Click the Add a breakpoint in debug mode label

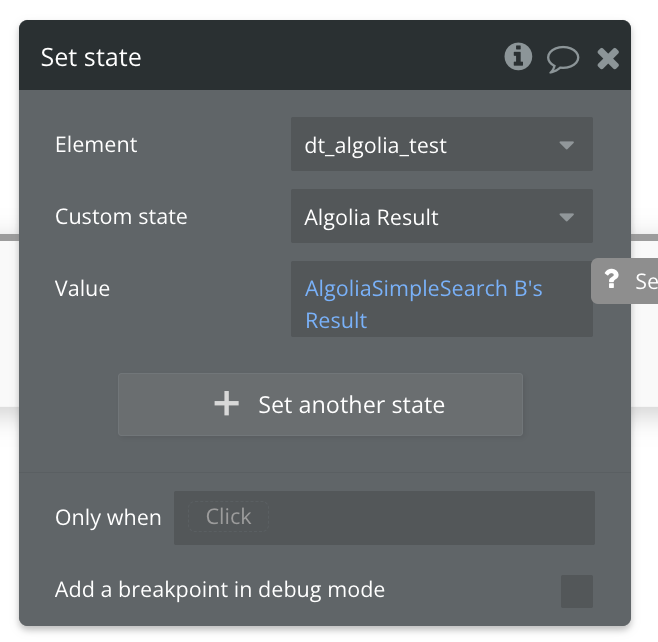click(220, 590)
